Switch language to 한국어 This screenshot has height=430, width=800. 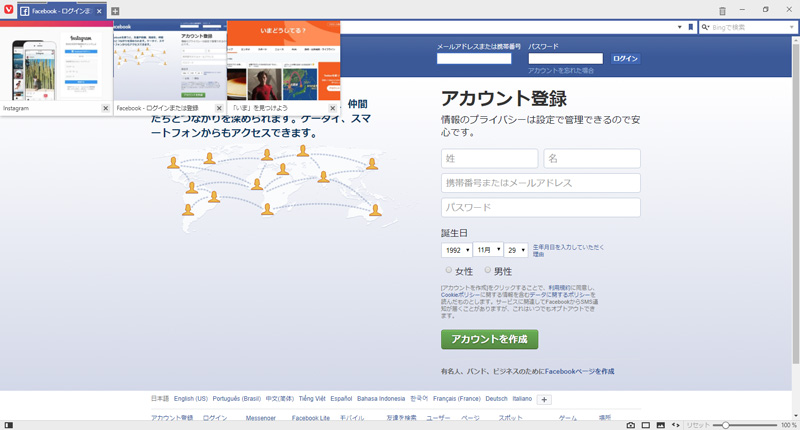(x=419, y=399)
